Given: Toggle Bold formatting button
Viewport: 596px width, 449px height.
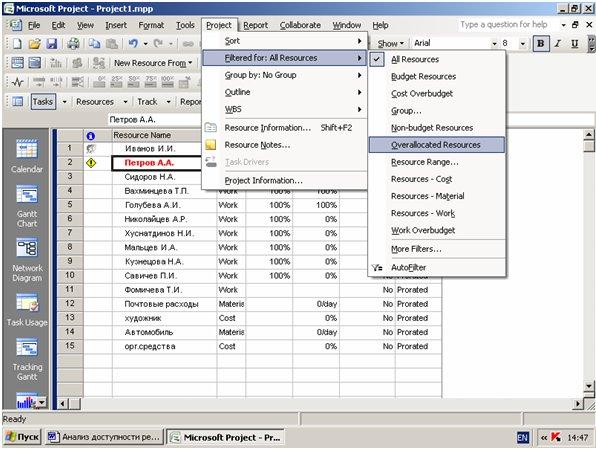Looking at the screenshot, I should point(540,43).
